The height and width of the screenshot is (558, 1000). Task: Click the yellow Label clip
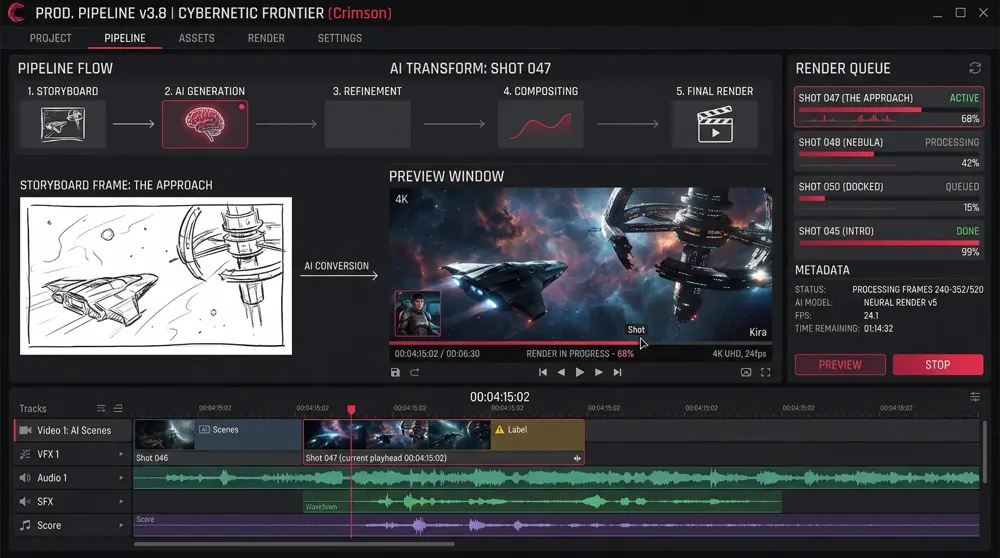(537, 434)
